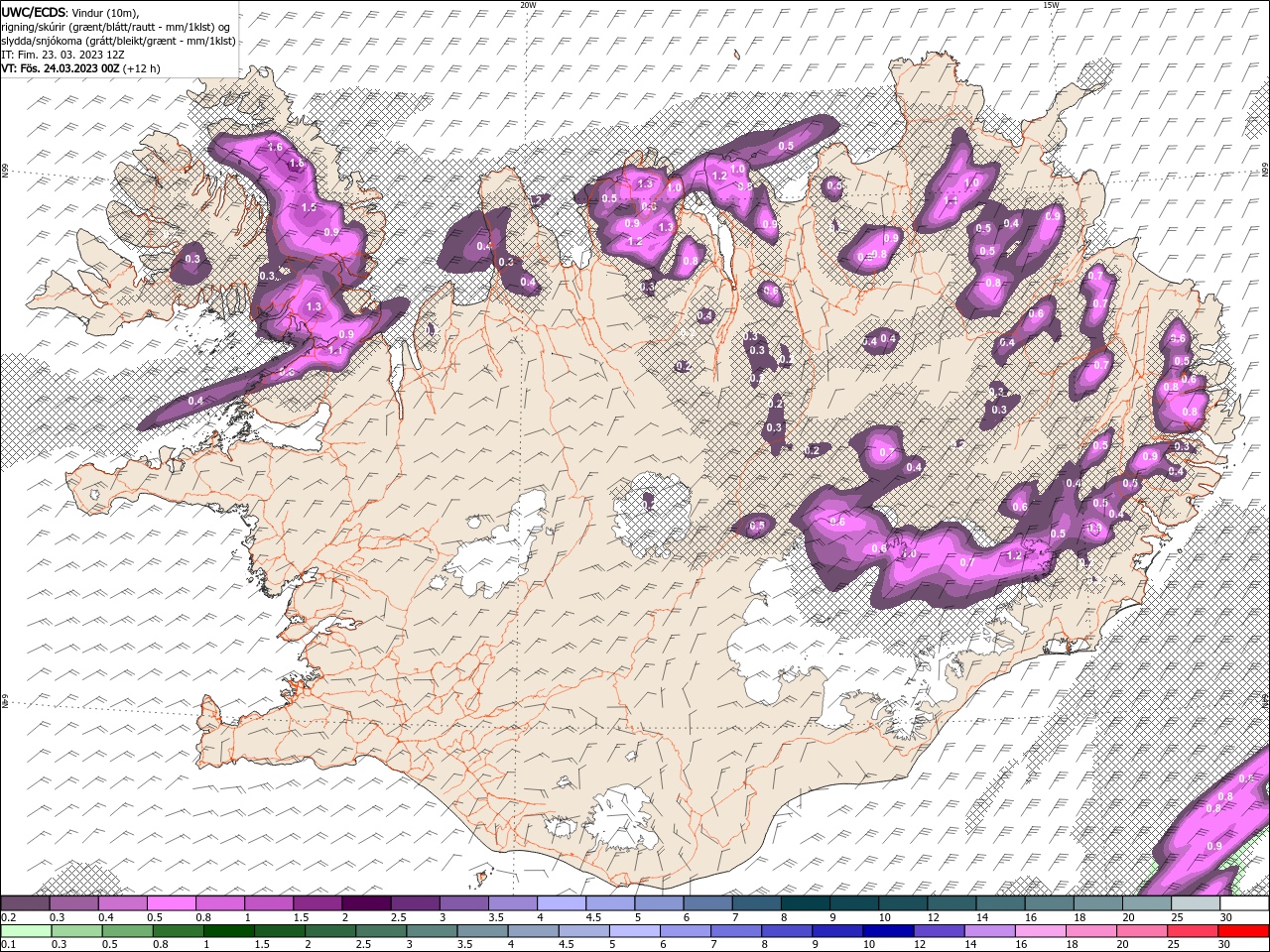
Task: Select the 'VT: Fös. 24.03.2023 00Z' valid time
Action: point(60,68)
